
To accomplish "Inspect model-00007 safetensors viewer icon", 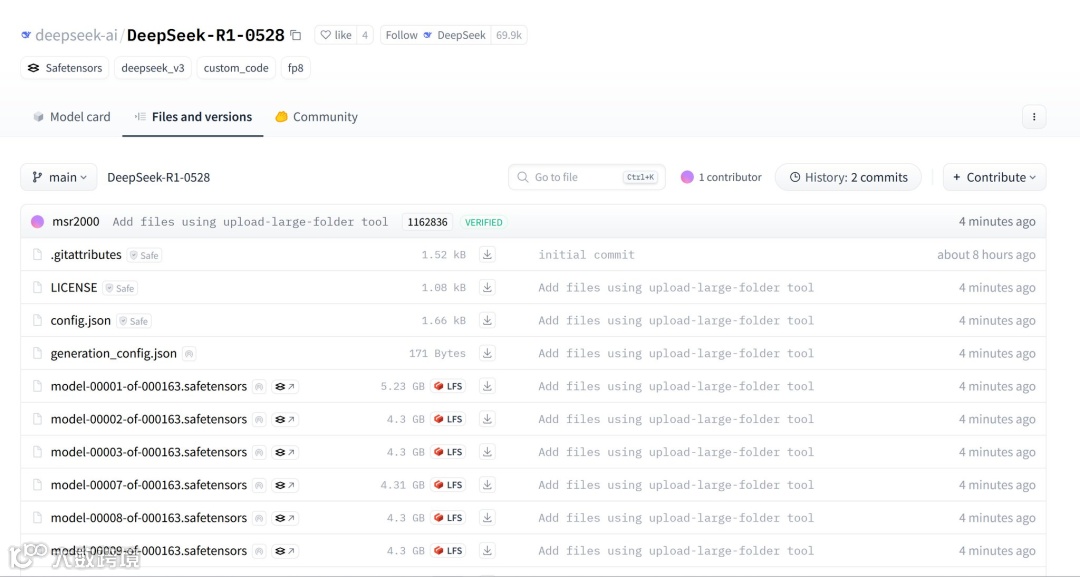I will click(x=284, y=485).
